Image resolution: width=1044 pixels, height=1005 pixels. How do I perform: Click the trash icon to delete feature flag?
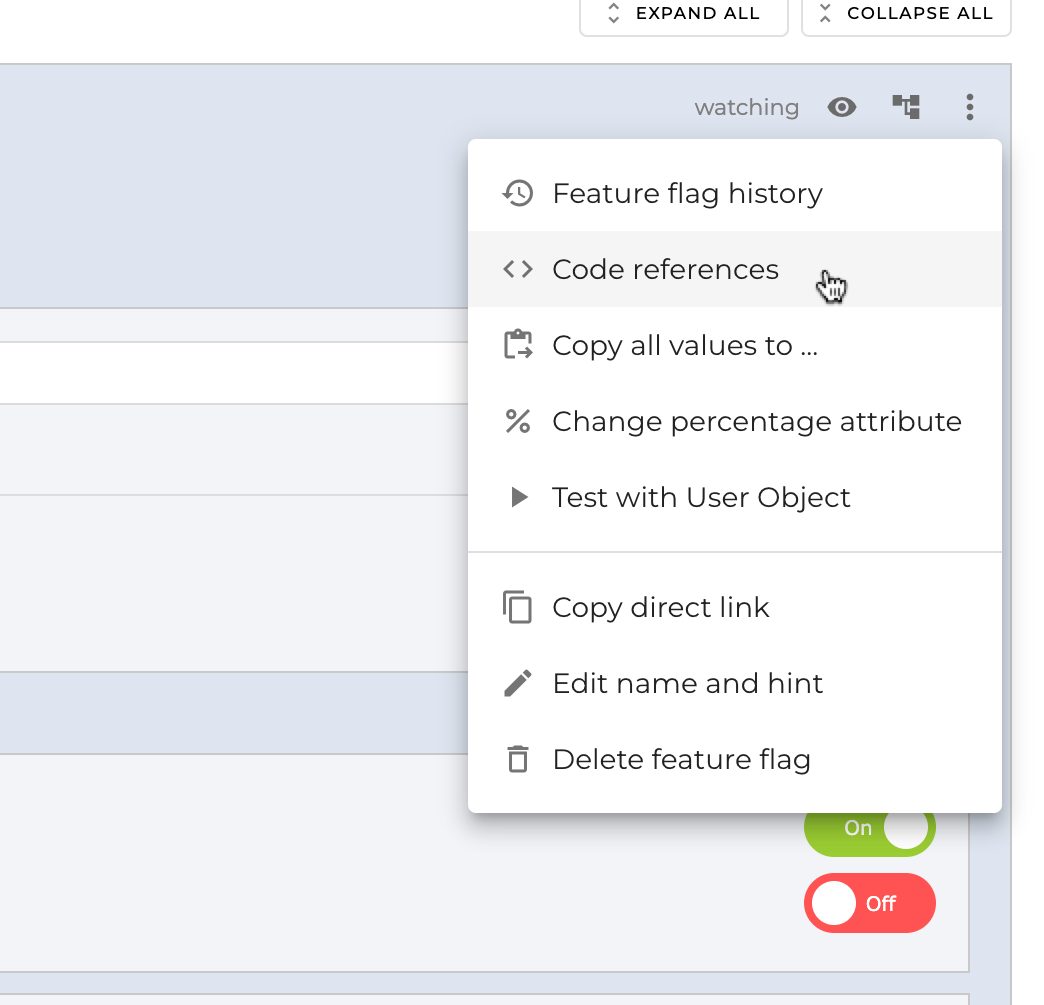pyautogui.click(x=518, y=759)
